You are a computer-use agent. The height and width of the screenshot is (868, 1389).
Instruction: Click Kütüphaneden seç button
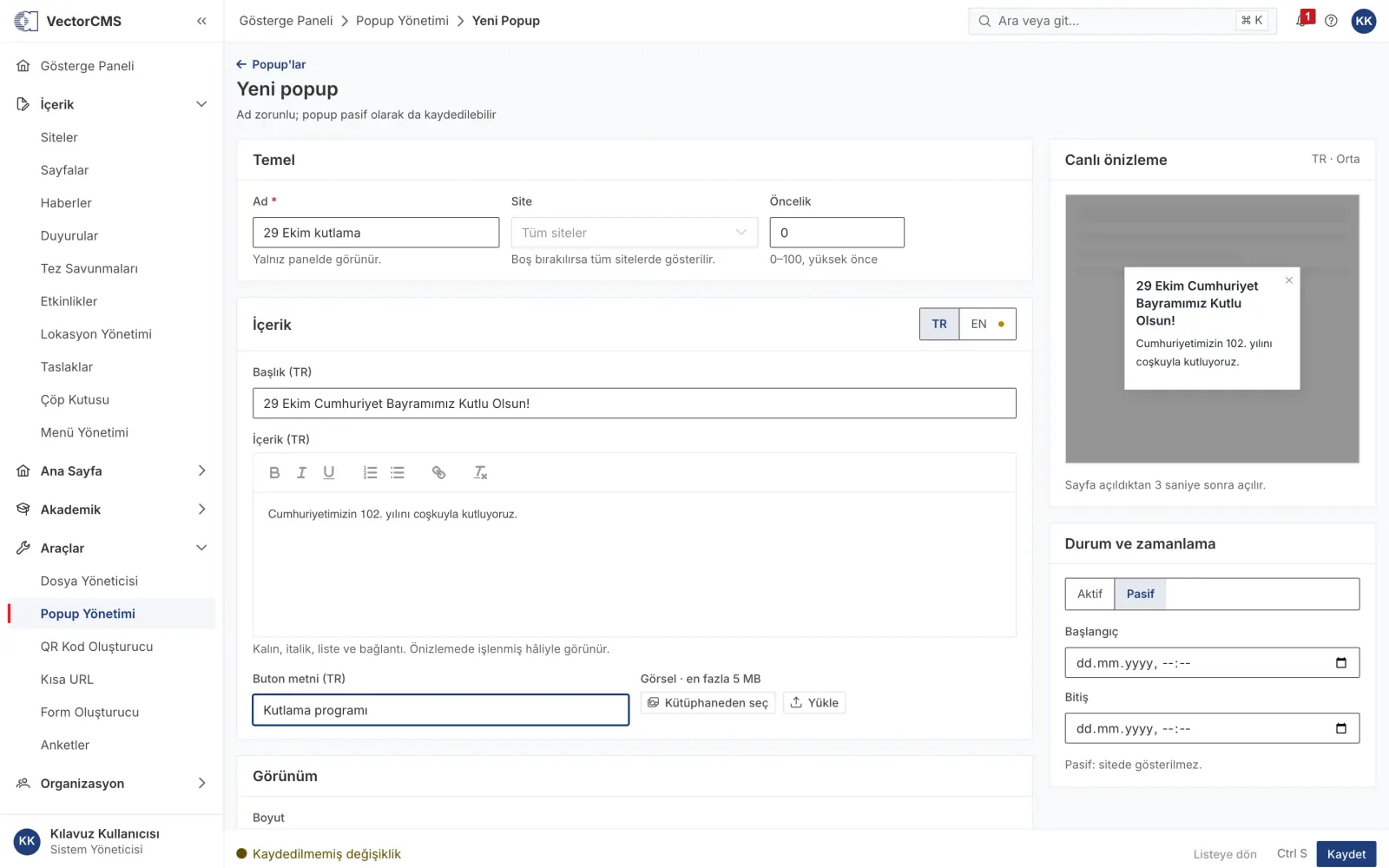(708, 703)
